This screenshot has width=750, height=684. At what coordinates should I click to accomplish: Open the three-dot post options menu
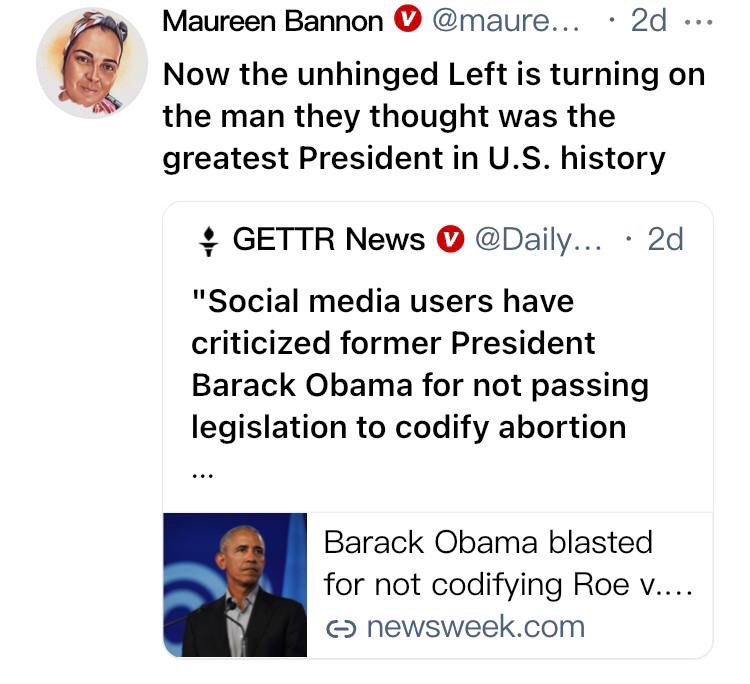[x=699, y=22]
